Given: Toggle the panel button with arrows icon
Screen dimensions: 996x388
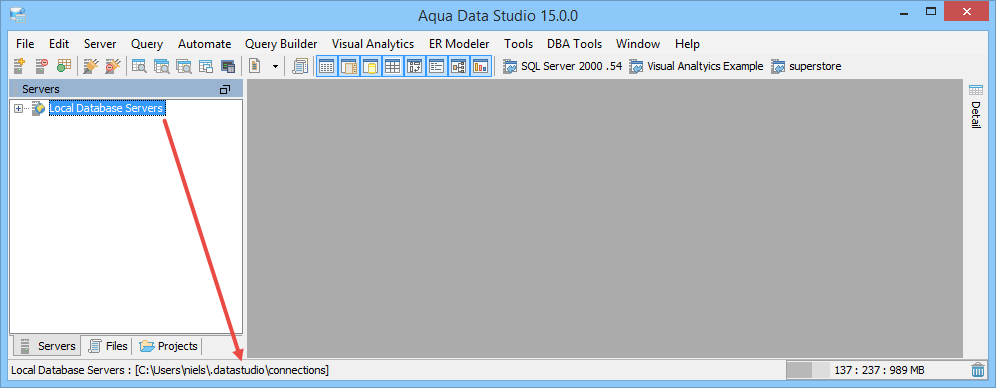Looking at the screenshot, I should pyautogui.click(x=415, y=66).
